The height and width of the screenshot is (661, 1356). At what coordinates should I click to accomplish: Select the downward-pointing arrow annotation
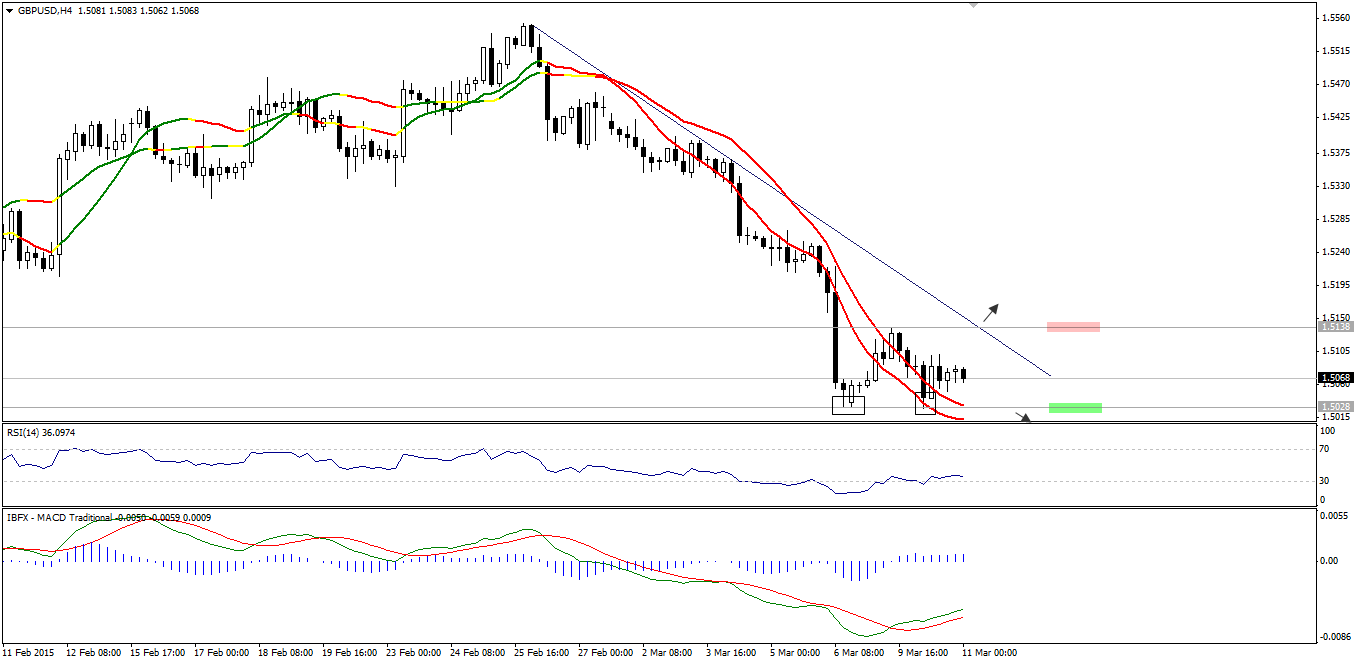(x=1021, y=417)
